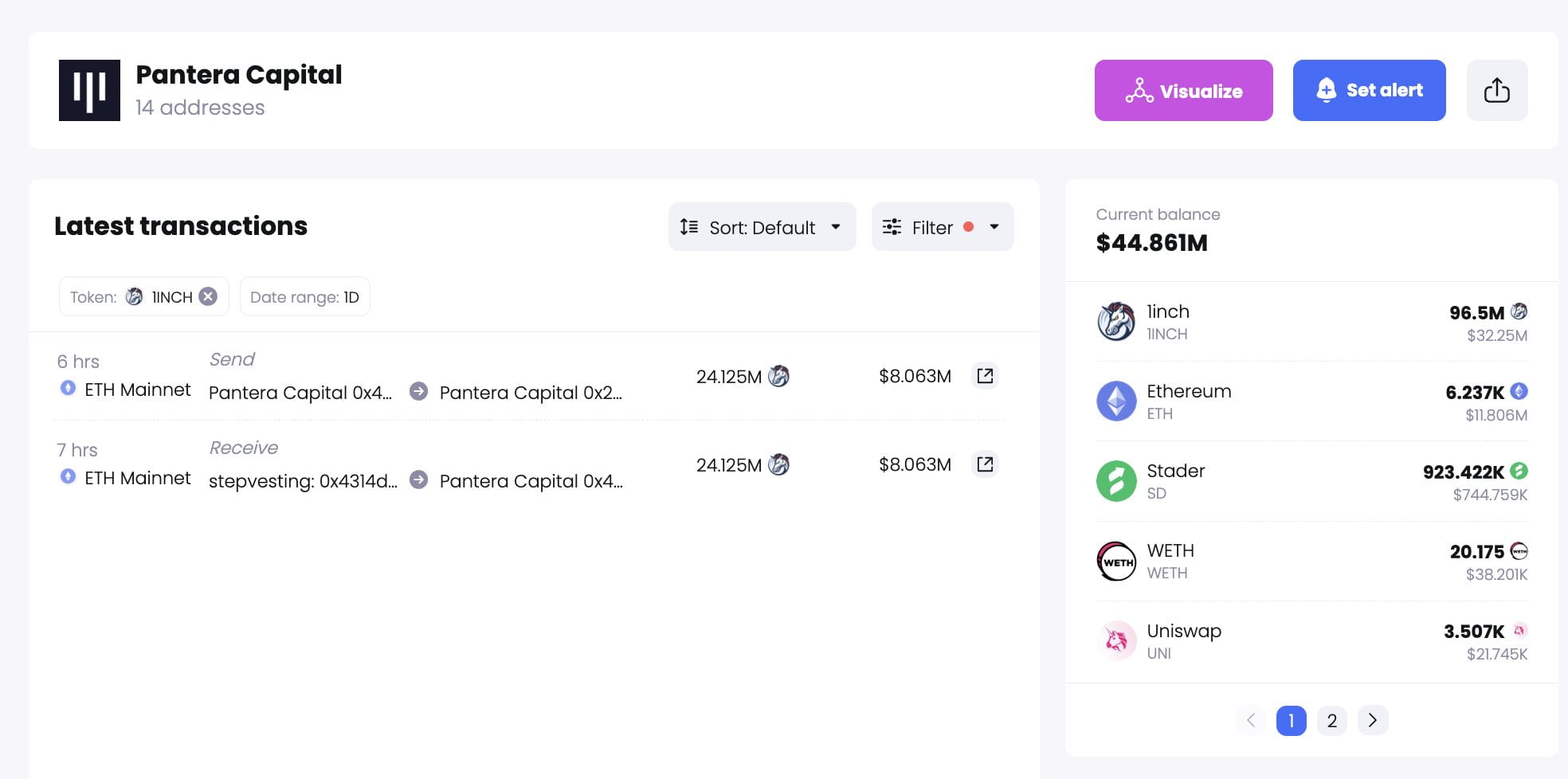Open recipient Pantera Capital 0x2... address
Screen dimensions: 1568x779
pos(531,393)
